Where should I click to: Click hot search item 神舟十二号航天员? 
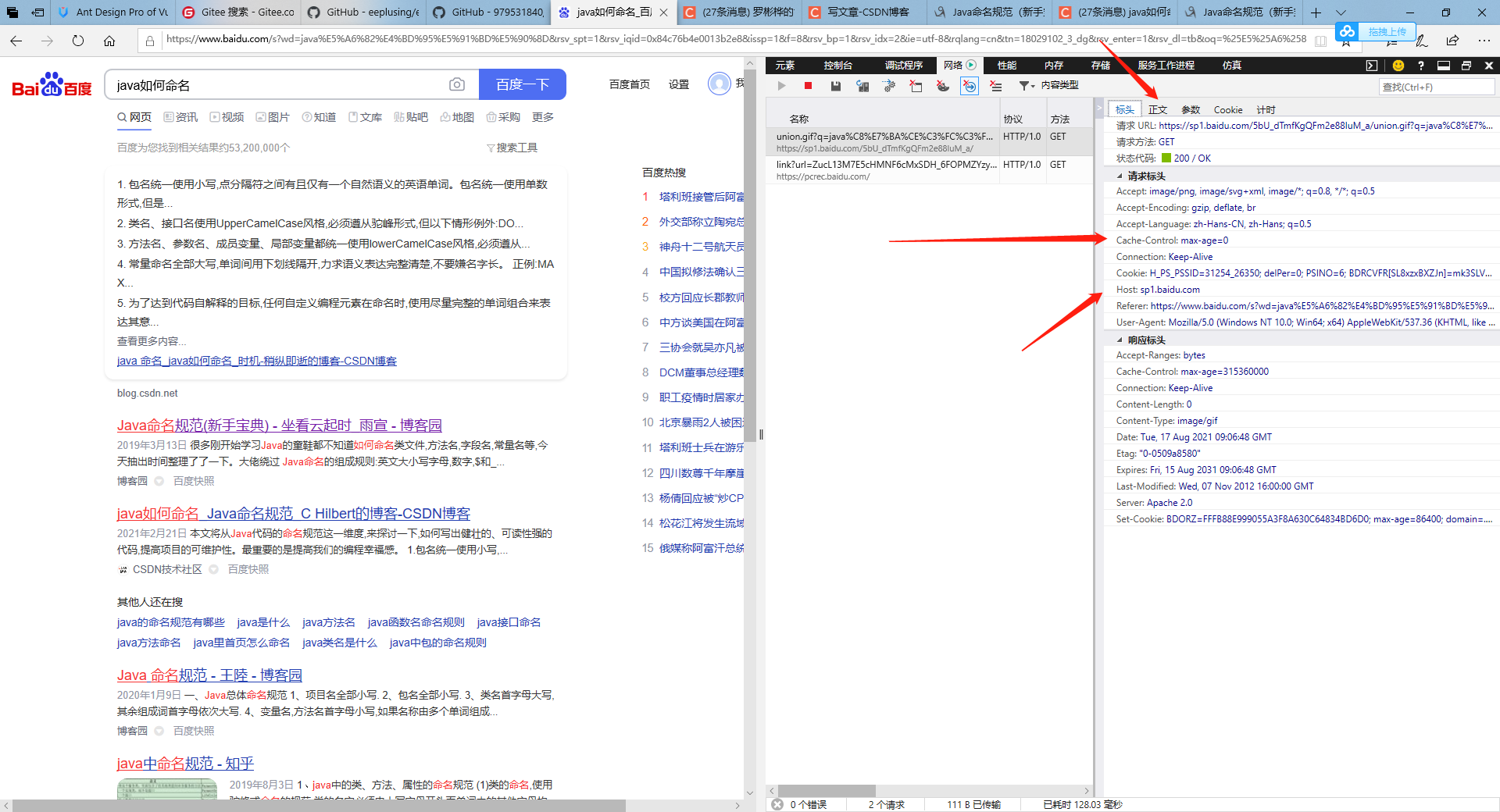point(702,247)
